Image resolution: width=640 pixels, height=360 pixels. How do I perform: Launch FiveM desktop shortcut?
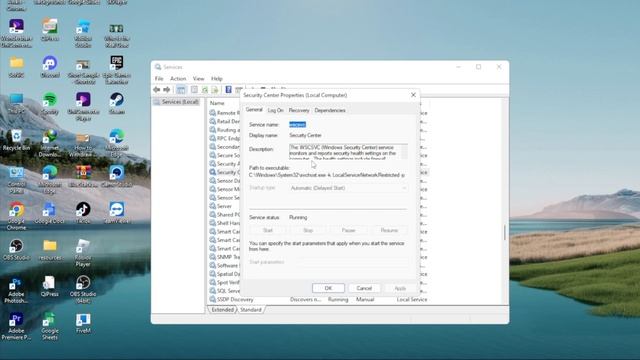coord(83,323)
